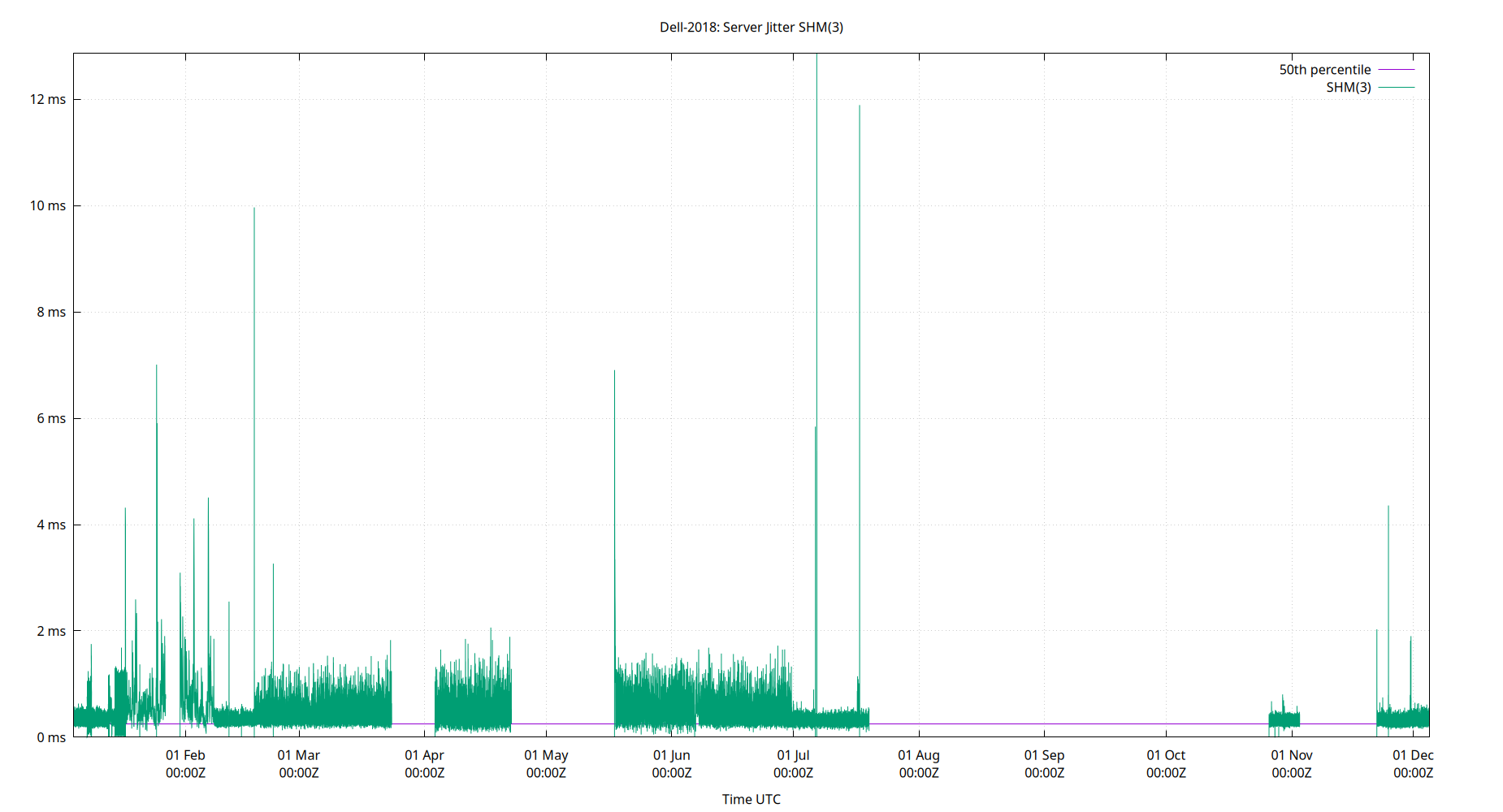The image size is (1503, 812).
Task: Click the 01 Jun axis label
Action: click(673, 755)
